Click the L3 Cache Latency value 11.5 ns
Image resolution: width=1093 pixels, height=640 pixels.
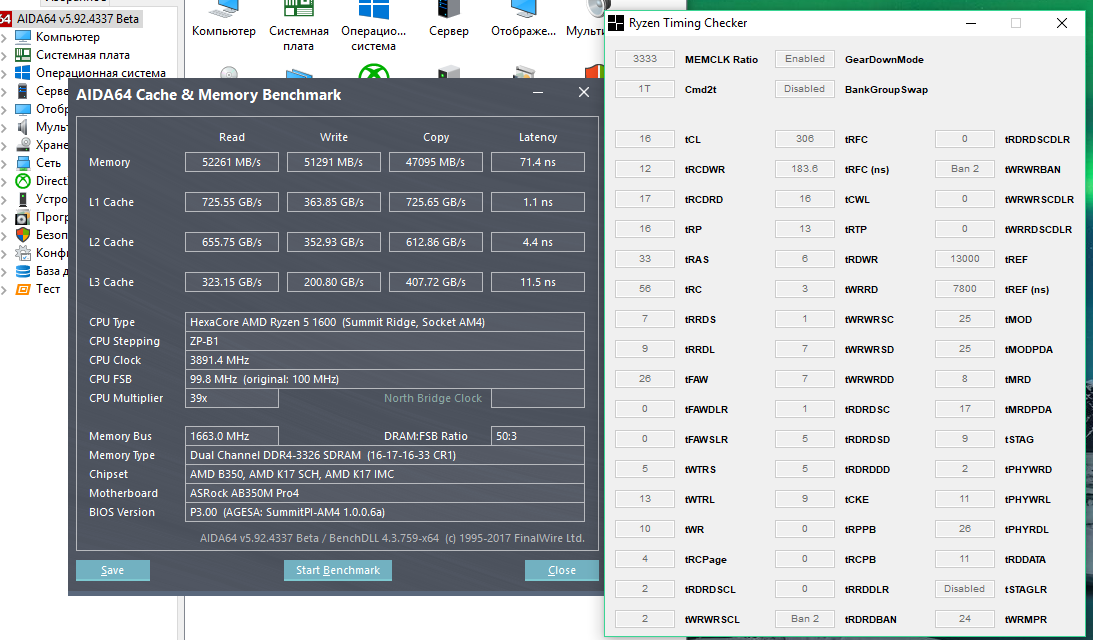tap(537, 282)
